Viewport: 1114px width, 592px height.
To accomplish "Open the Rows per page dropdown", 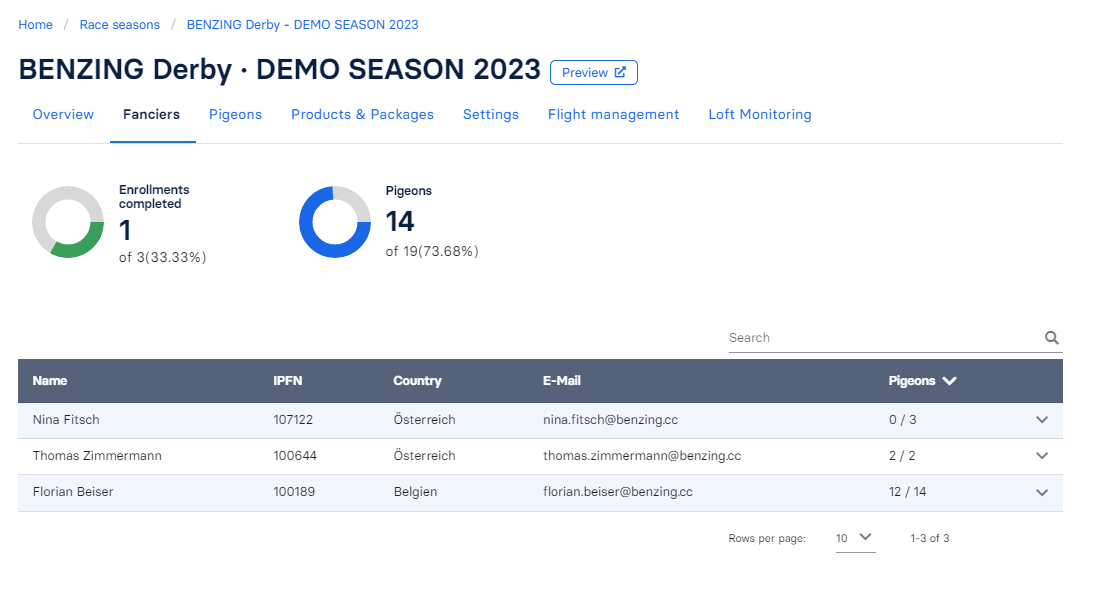I will click(855, 538).
